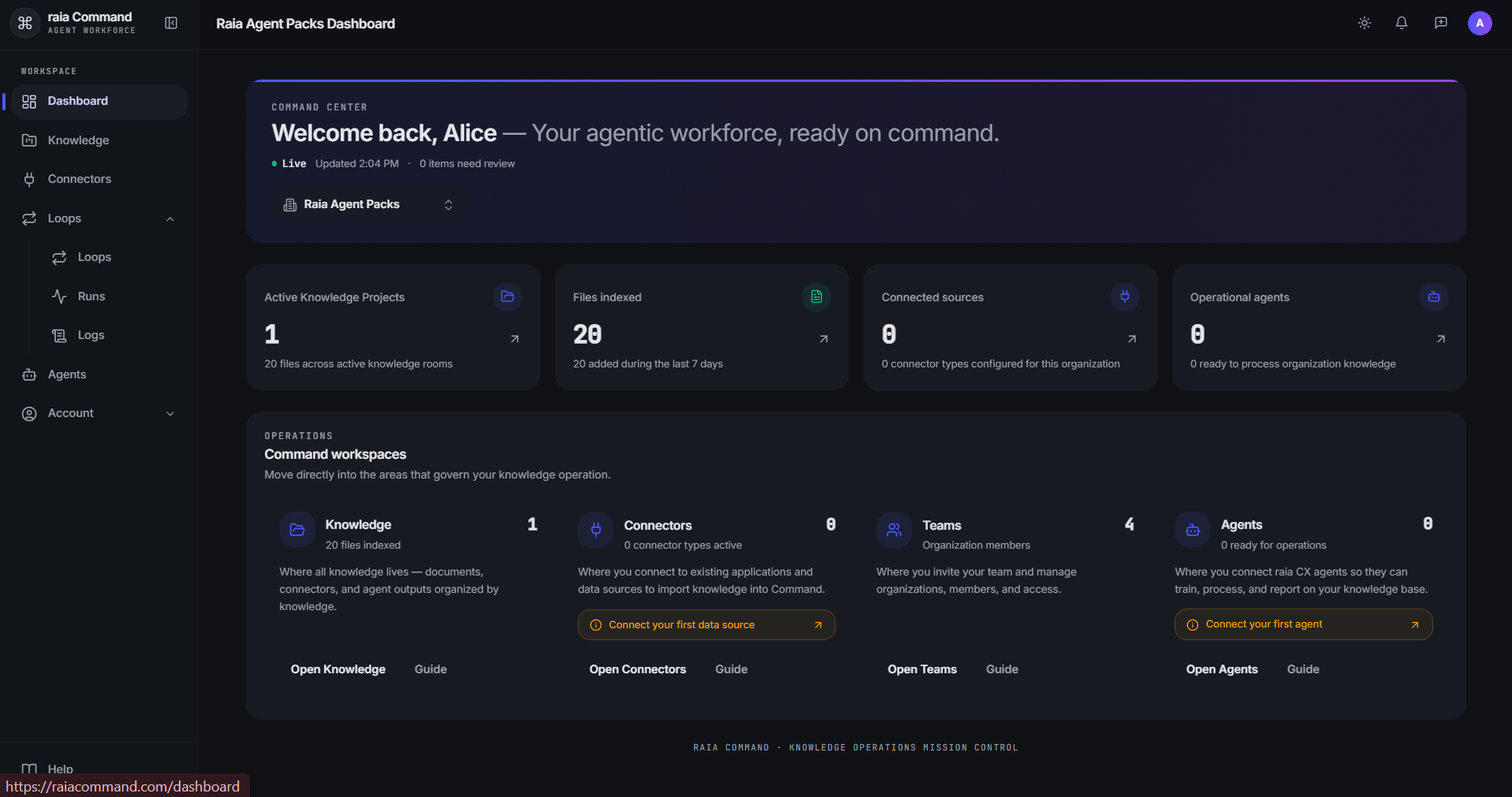The width and height of the screenshot is (1512, 797).
Task: Open the Guide link for Knowledge
Action: [430, 669]
